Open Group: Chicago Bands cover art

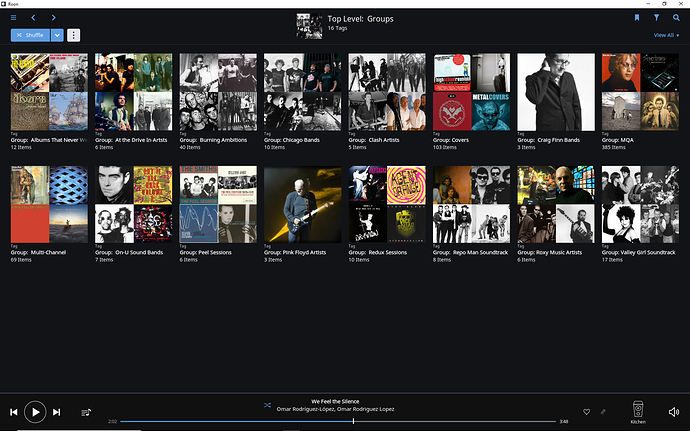pos(303,92)
